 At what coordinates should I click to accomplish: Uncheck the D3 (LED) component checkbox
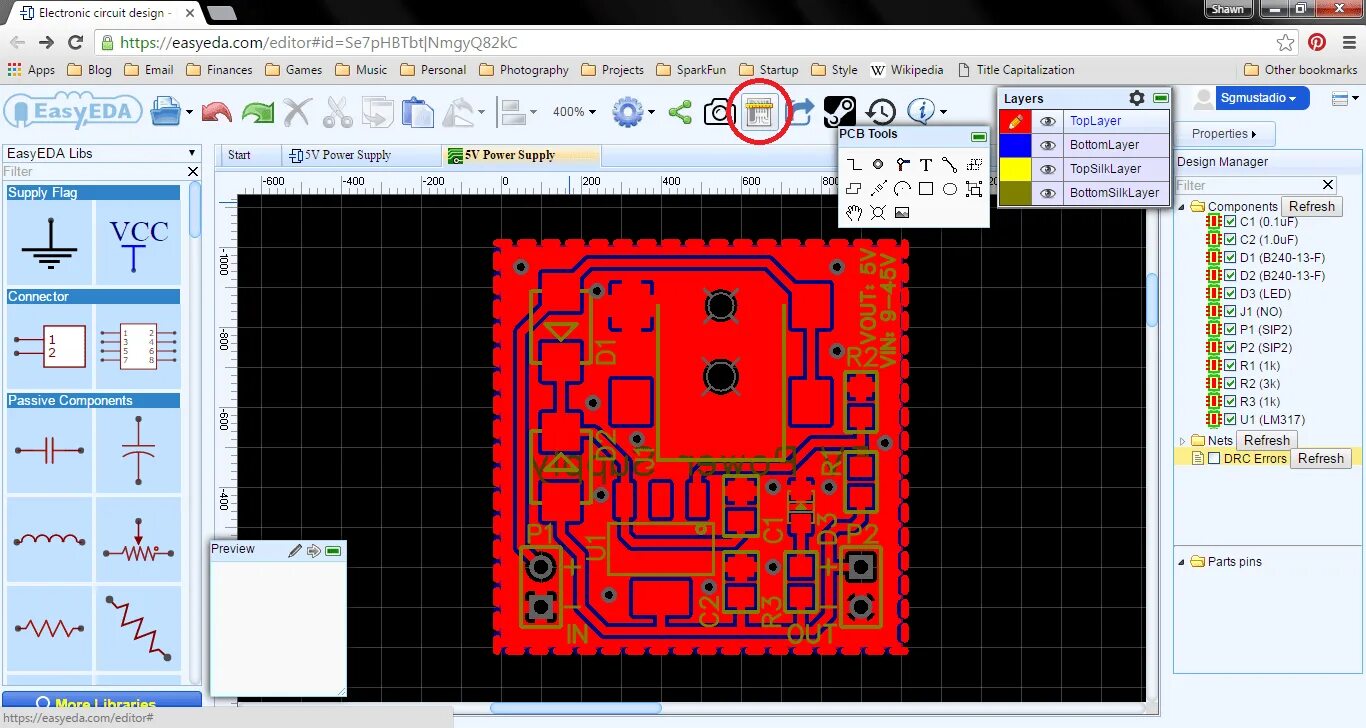[1230, 294]
